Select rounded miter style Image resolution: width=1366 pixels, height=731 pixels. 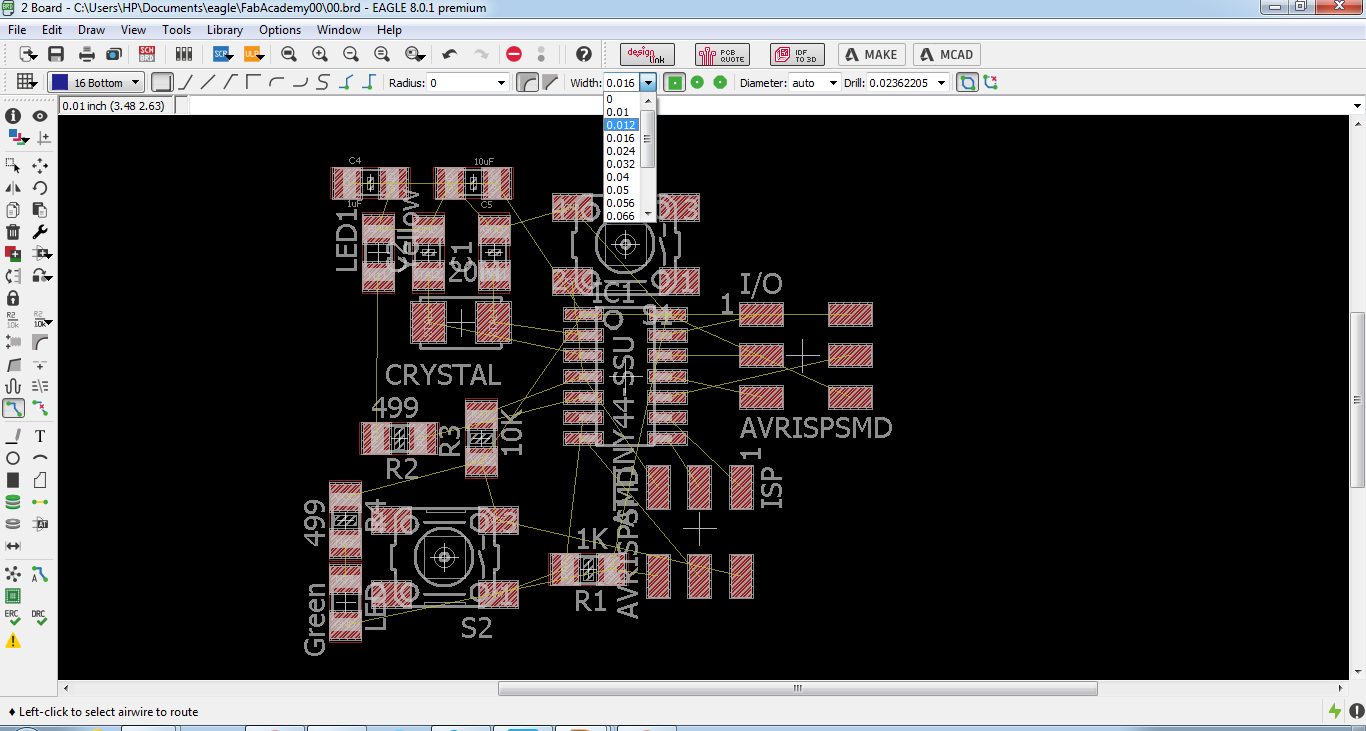527,82
